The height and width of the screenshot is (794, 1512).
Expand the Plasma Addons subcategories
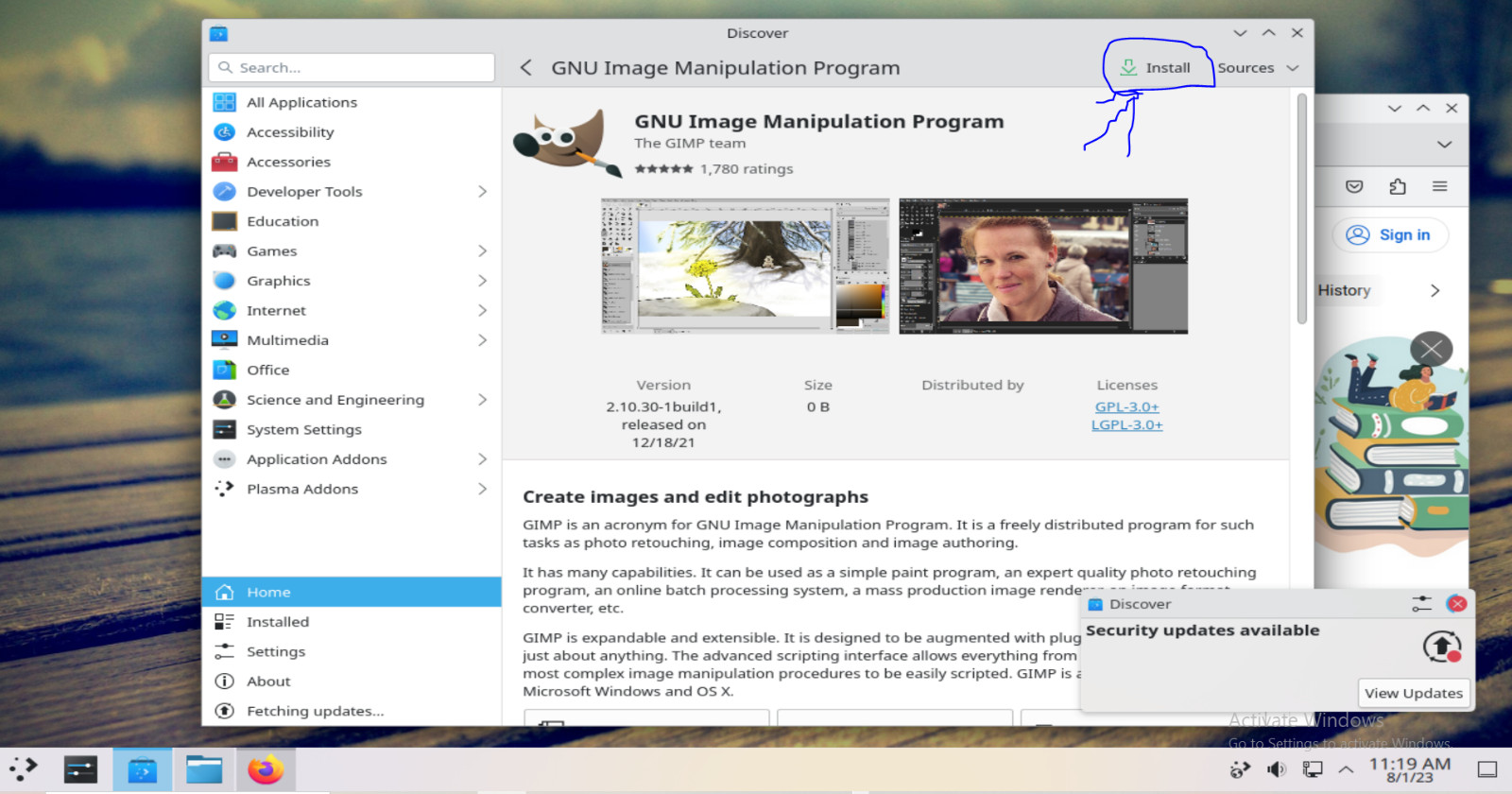pyautogui.click(x=482, y=489)
